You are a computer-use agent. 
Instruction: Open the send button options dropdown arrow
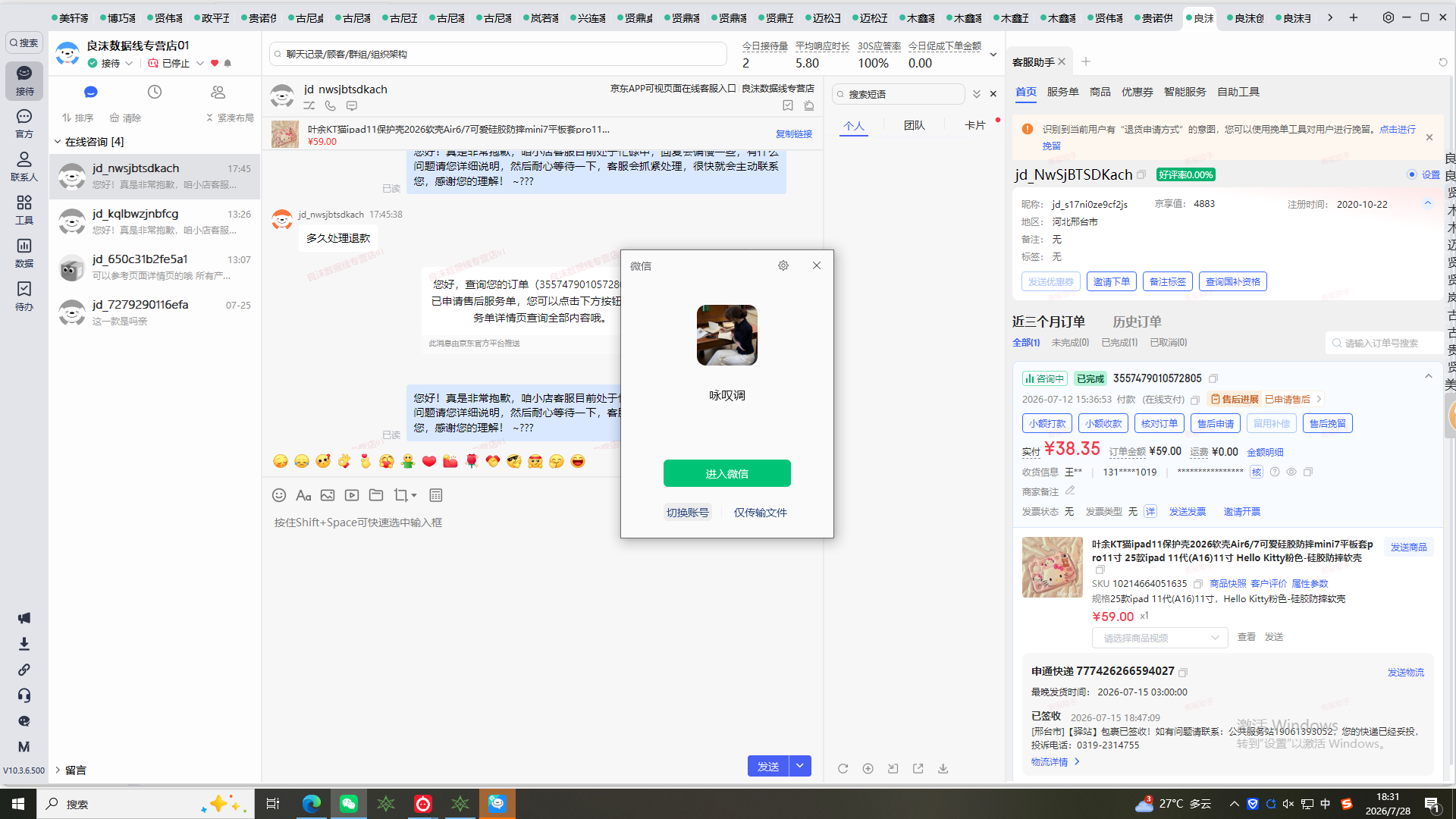click(x=800, y=766)
